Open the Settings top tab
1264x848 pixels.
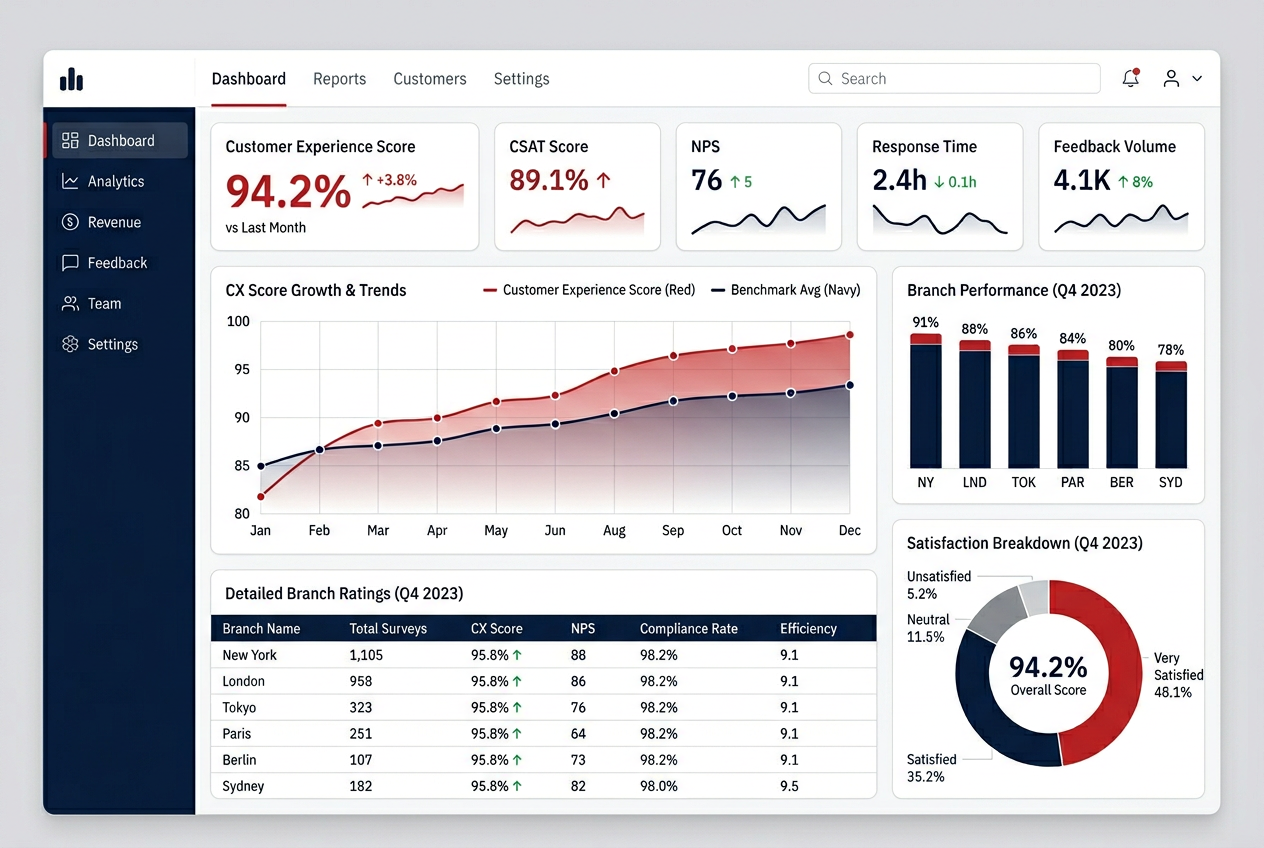[522, 79]
